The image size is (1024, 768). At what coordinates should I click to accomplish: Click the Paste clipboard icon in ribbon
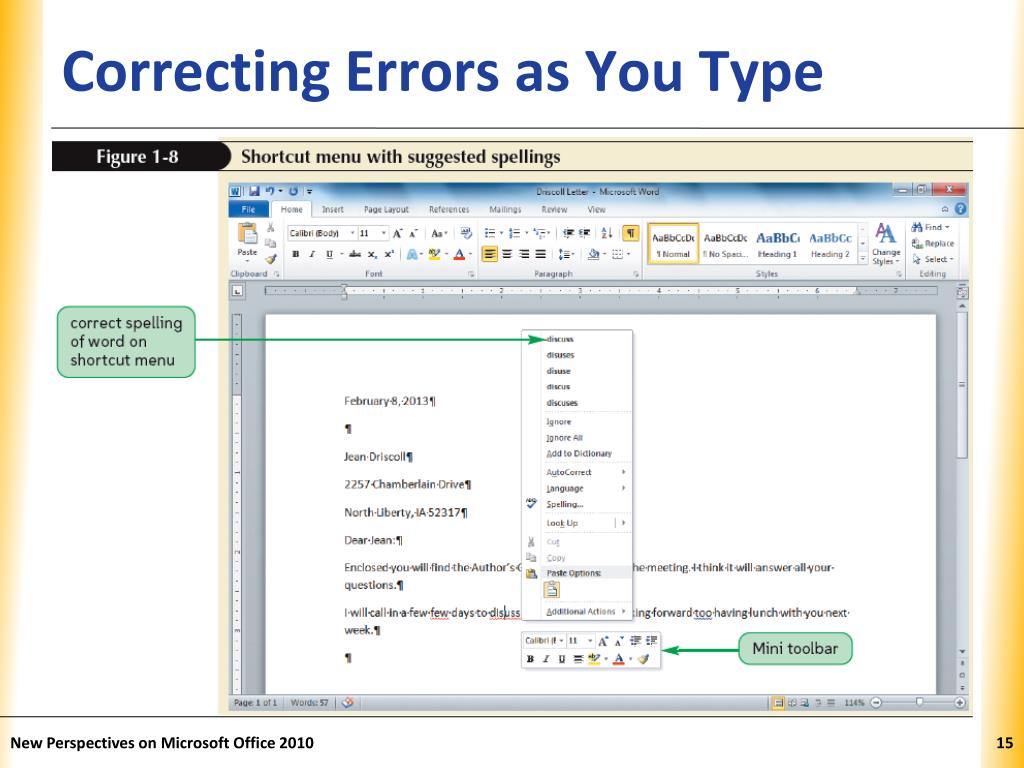coord(248,233)
